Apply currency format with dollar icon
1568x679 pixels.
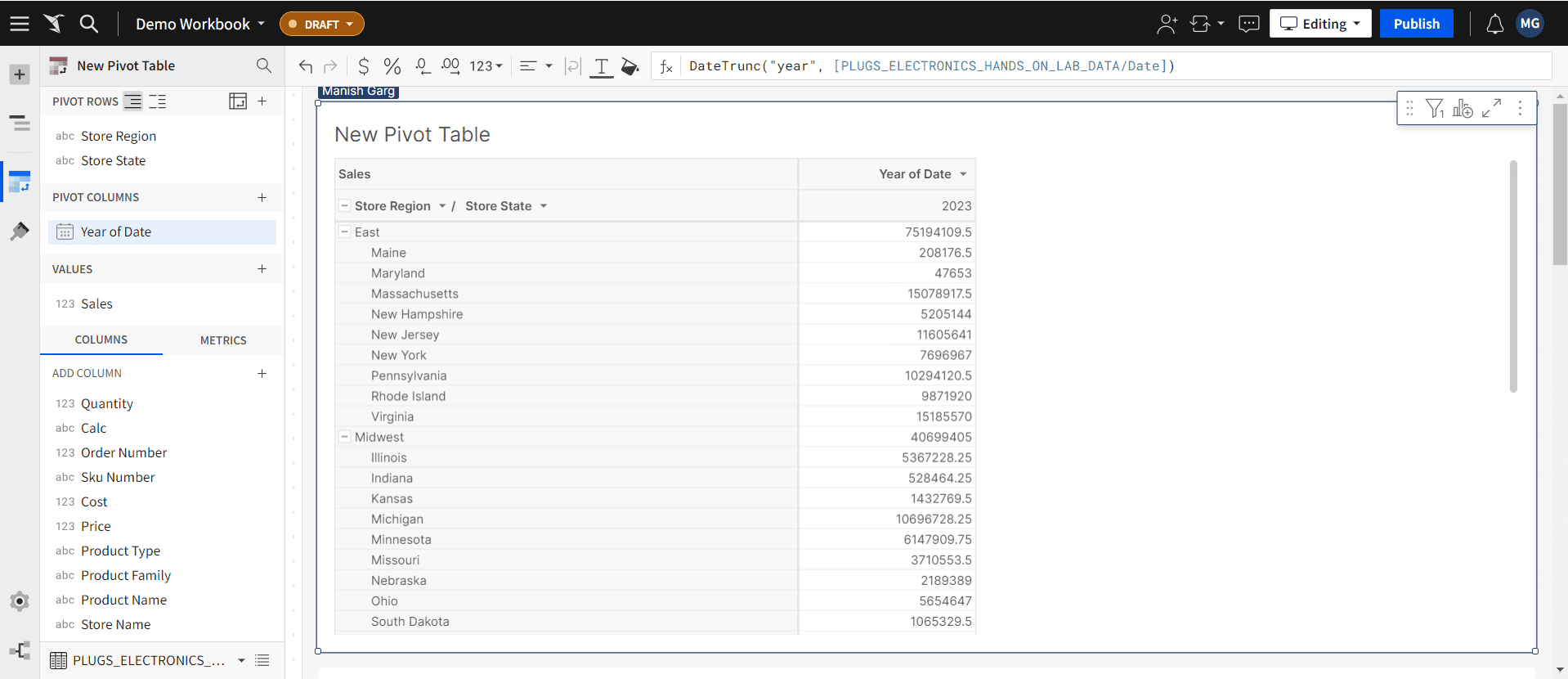click(364, 66)
